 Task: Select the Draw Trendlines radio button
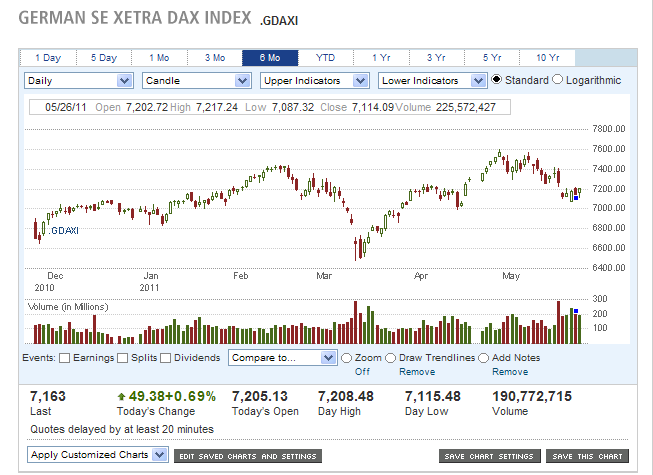click(390, 358)
